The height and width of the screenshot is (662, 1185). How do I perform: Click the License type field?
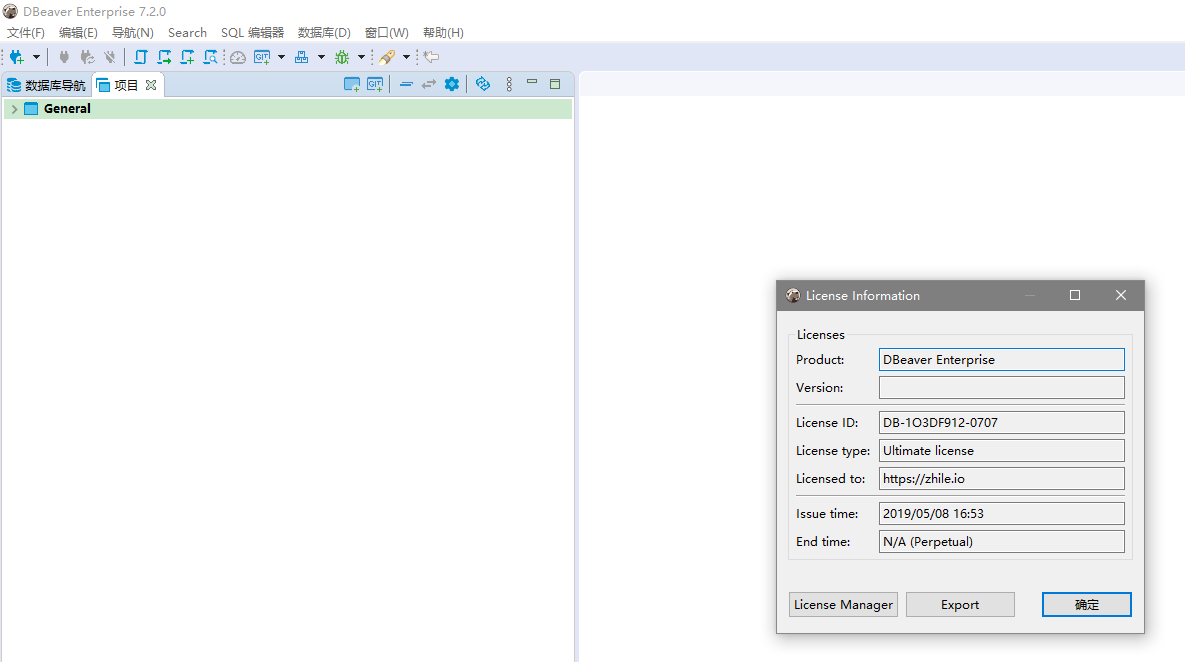[x=1001, y=450]
